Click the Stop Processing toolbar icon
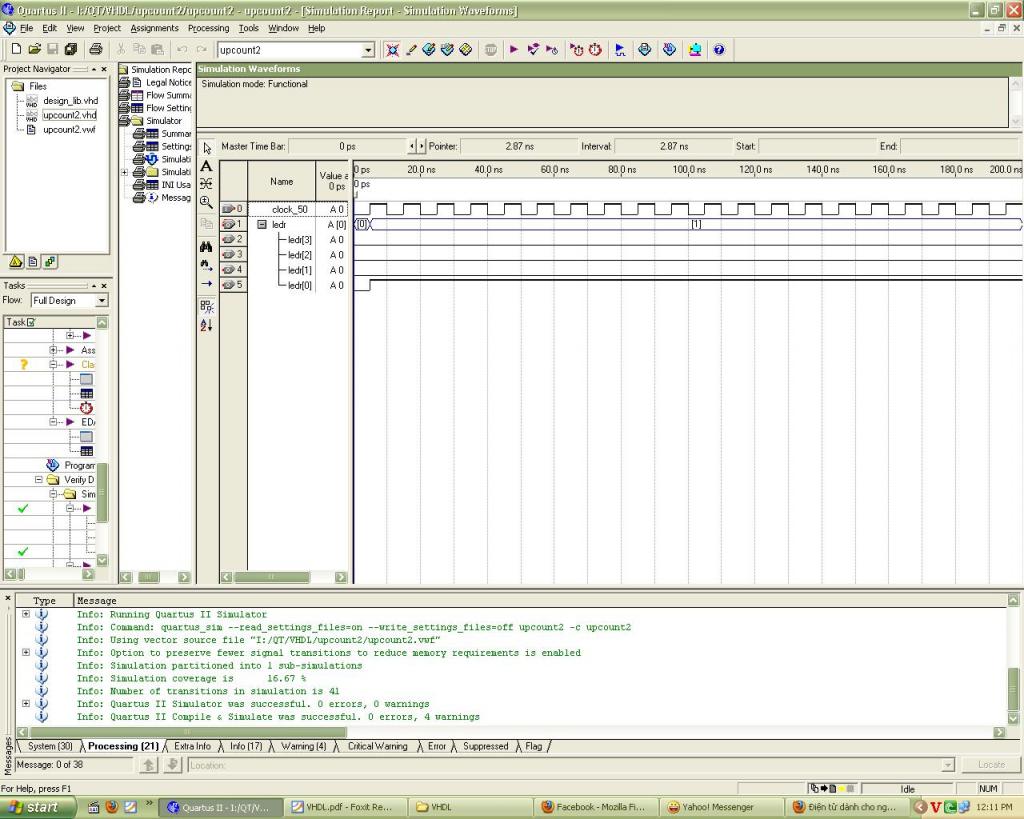 click(491, 49)
